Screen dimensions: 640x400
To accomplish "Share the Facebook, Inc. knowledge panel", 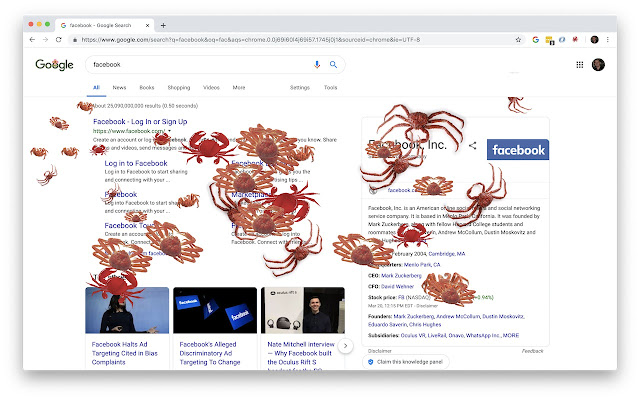I will 473,145.
